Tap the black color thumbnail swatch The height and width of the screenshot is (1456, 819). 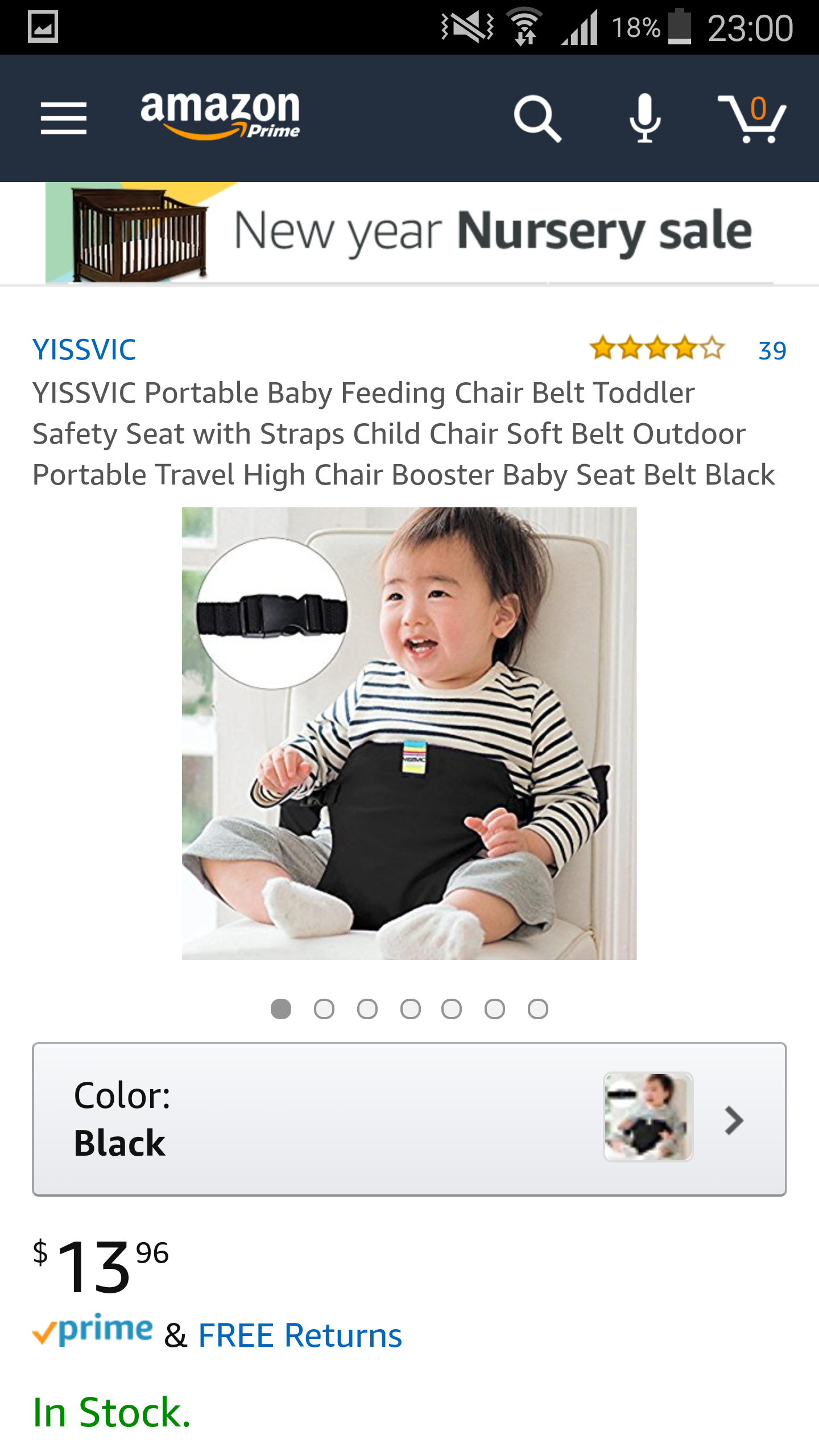pyautogui.click(x=648, y=1117)
